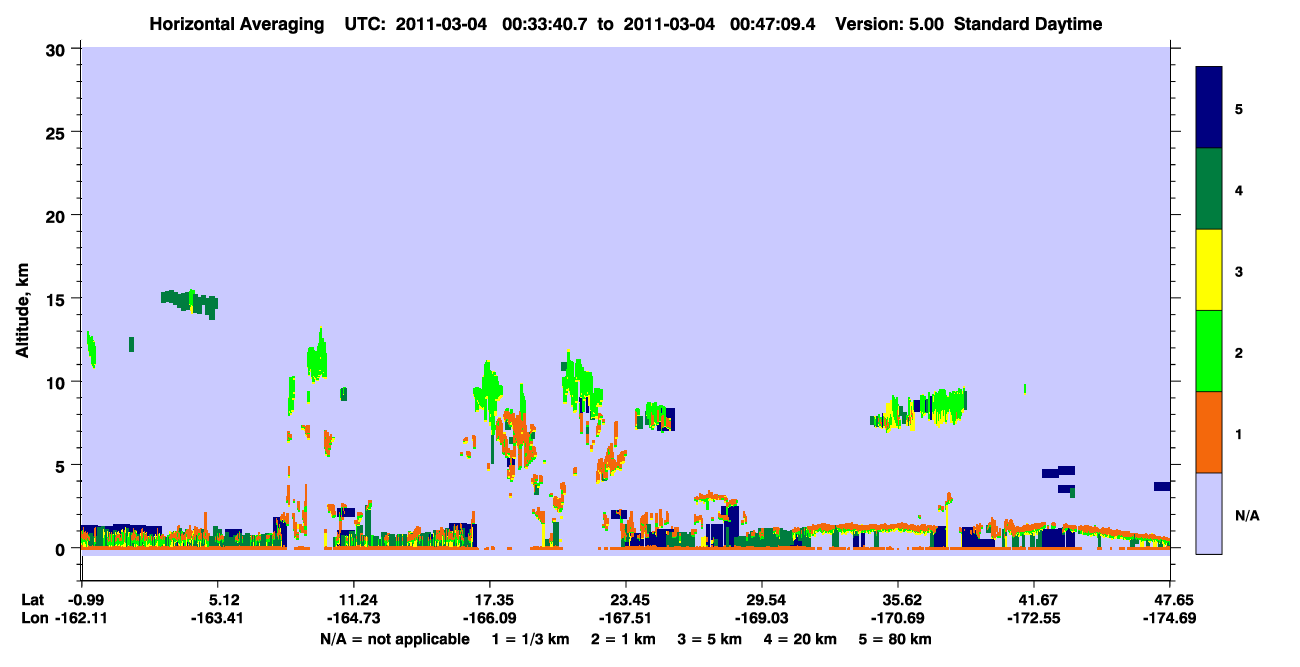Click the lavender N/A colorbar segment
Viewport: 1300px width, 667px height.
pos(1209,513)
